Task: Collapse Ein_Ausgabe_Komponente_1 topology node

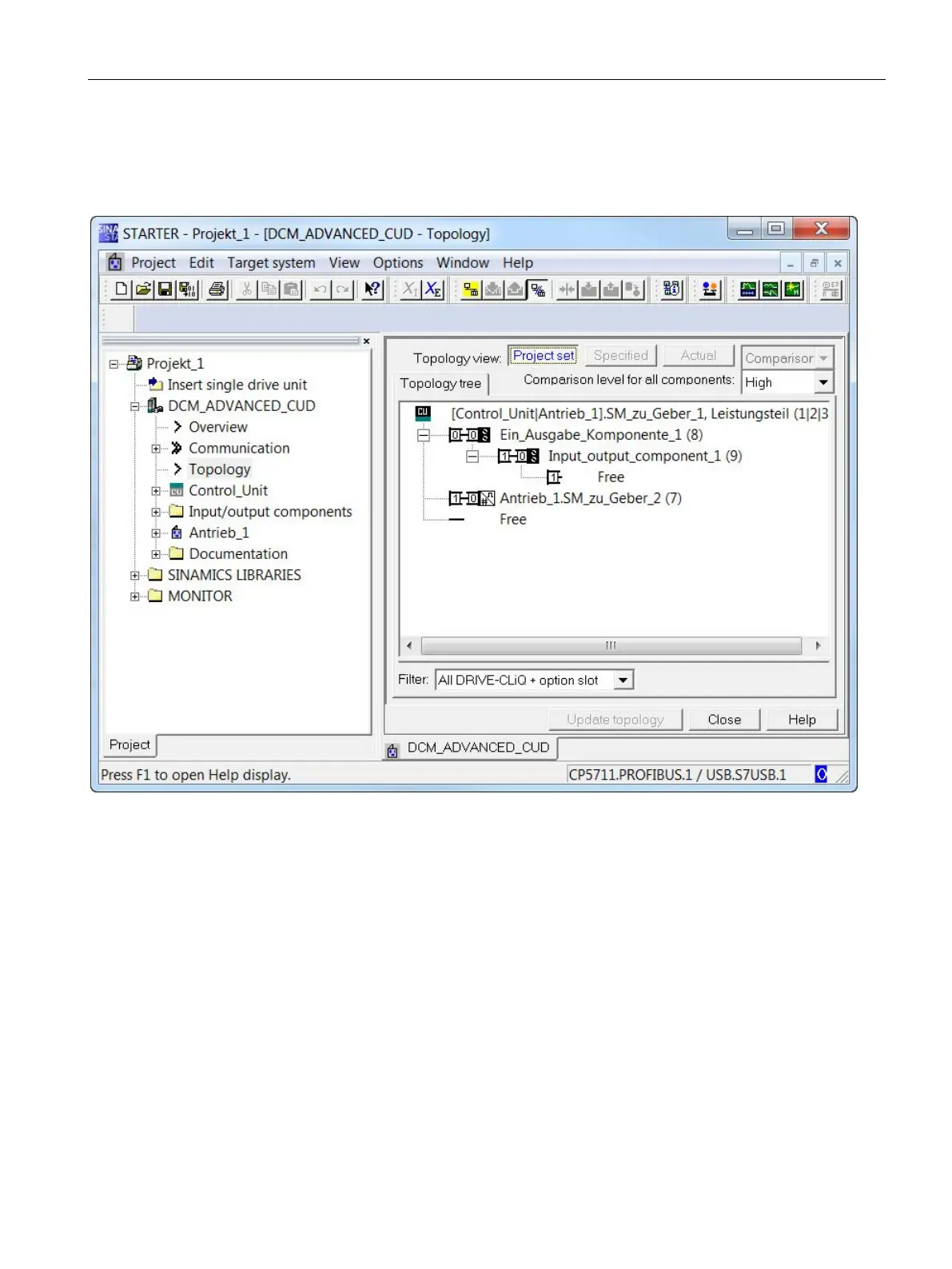Action: coord(424,435)
